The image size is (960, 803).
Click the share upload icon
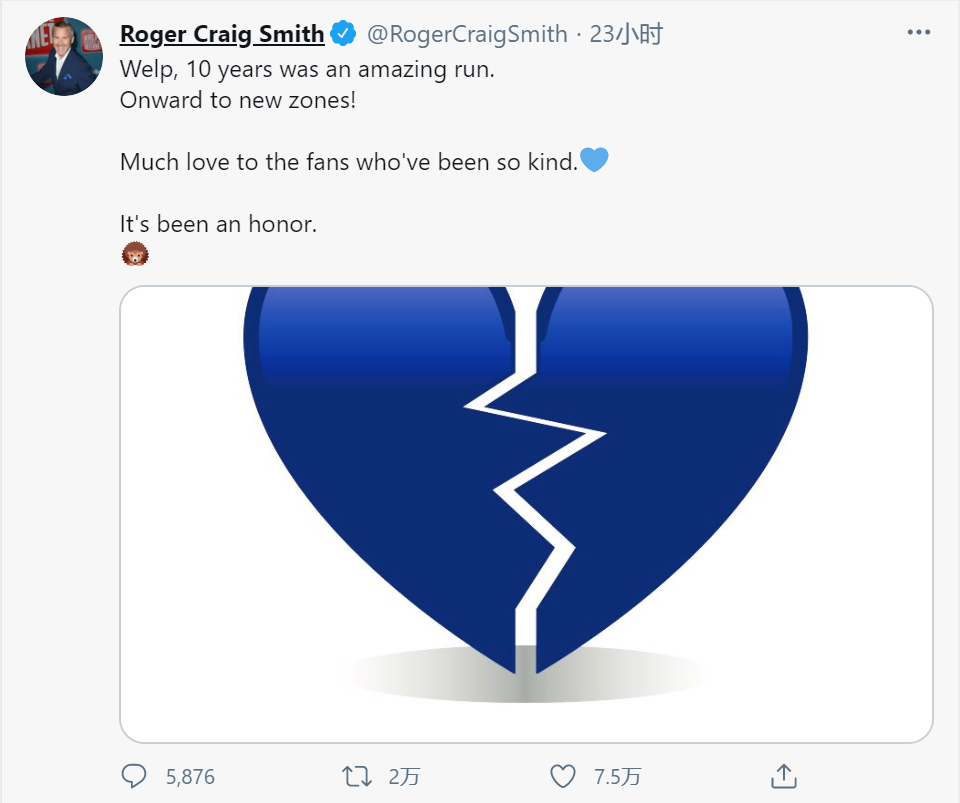pos(783,776)
